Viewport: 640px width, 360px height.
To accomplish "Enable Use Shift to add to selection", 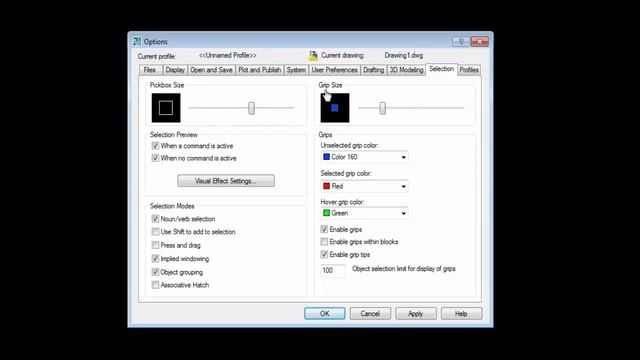I will [155, 232].
